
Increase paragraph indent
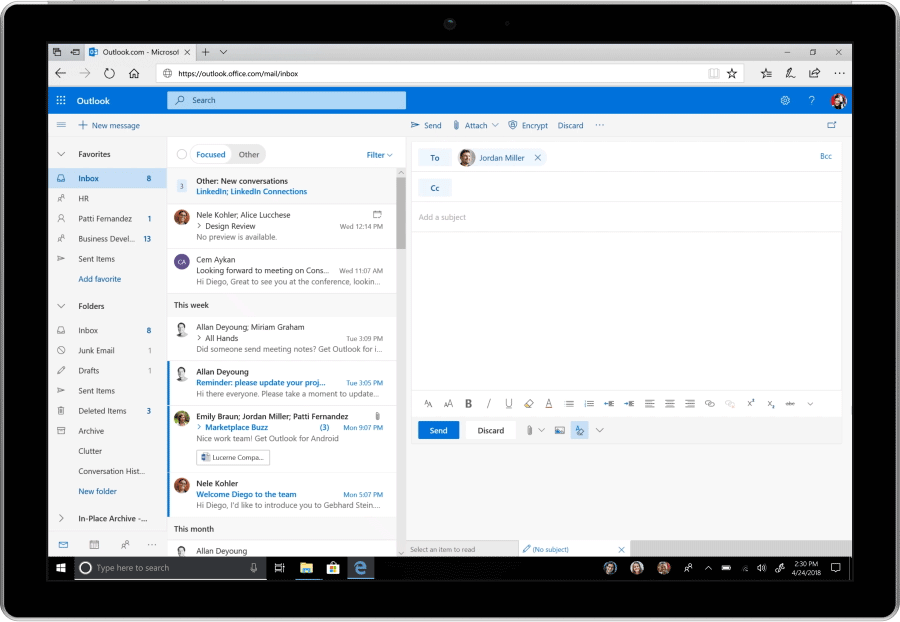tap(629, 404)
